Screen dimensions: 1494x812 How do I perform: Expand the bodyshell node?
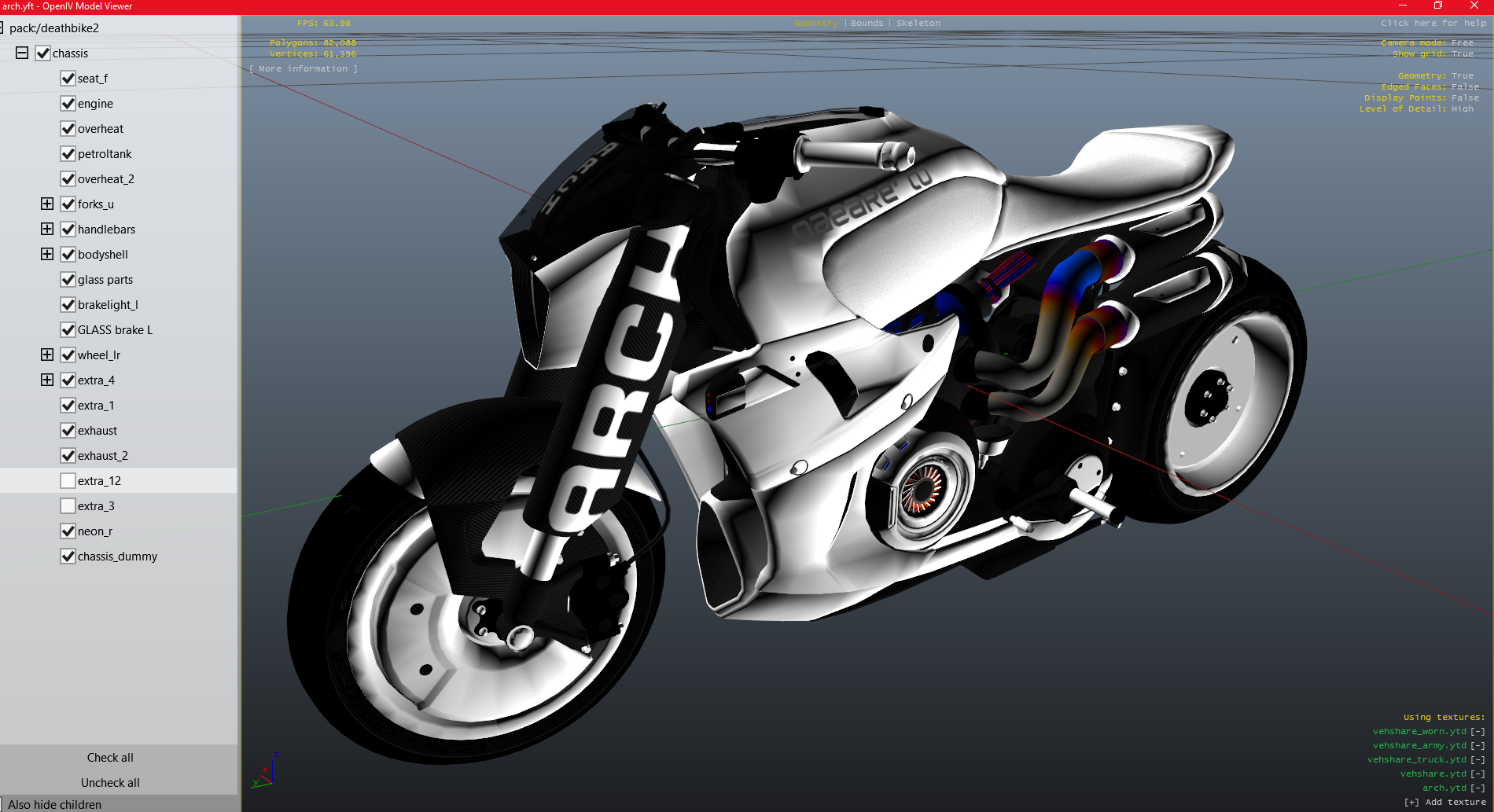[x=47, y=254]
